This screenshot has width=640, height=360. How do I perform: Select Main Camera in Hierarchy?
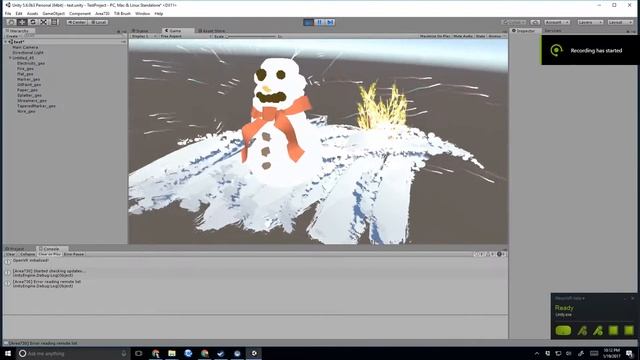[x=25, y=47]
